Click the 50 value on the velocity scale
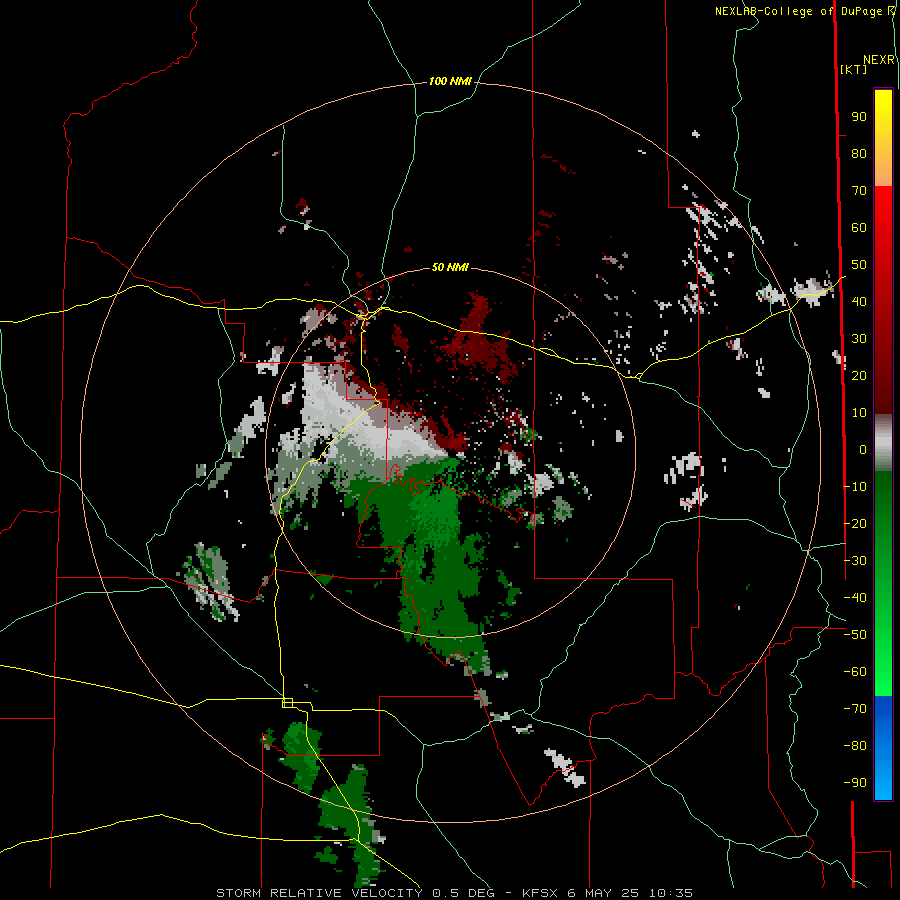900x900 pixels. coord(859,265)
